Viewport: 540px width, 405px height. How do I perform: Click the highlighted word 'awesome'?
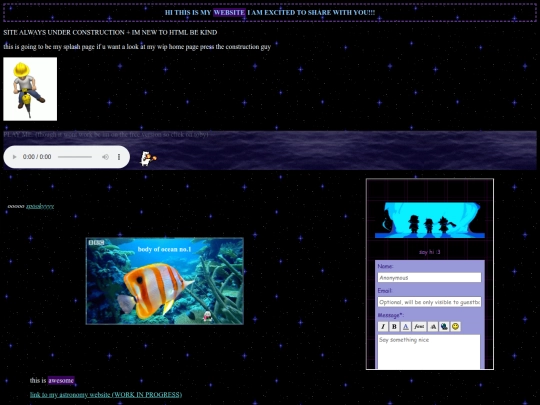[61, 381]
